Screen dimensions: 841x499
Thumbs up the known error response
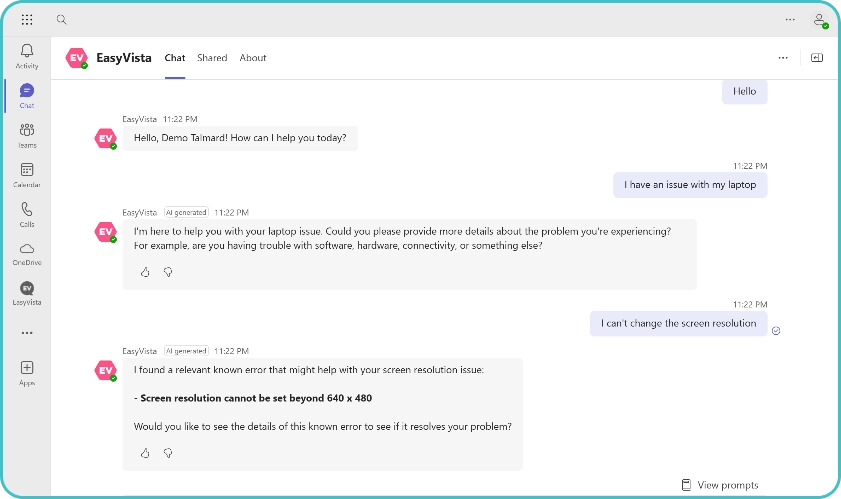[145, 453]
